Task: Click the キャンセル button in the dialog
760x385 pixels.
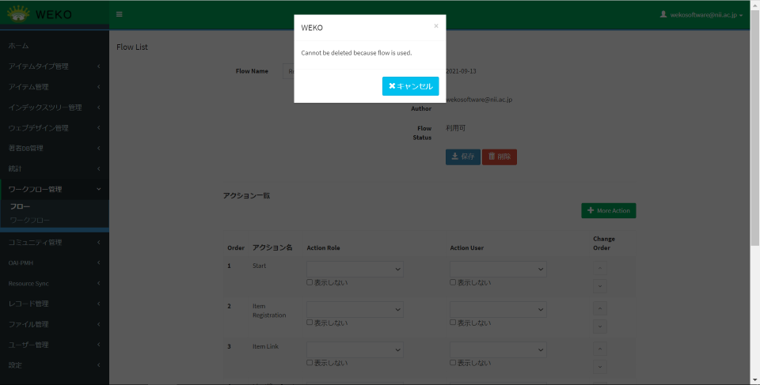Action: [x=411, y=86]
